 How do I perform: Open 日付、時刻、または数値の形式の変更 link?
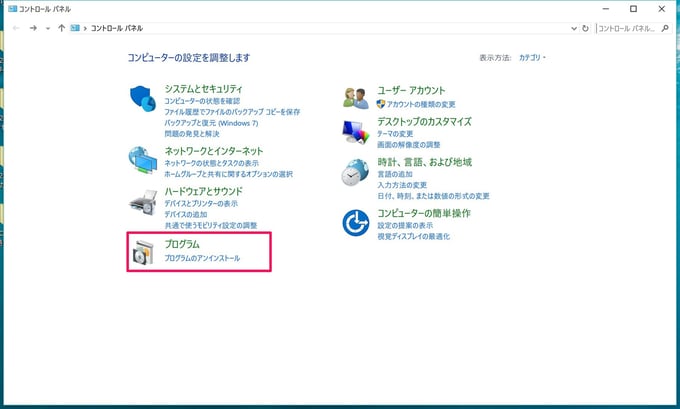click(433, 196)
